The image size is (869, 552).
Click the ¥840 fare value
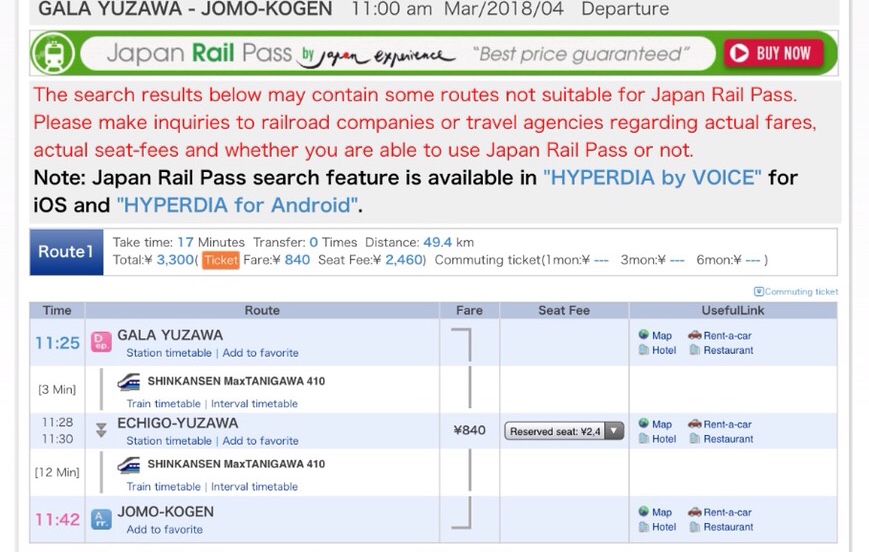point(469,430)
